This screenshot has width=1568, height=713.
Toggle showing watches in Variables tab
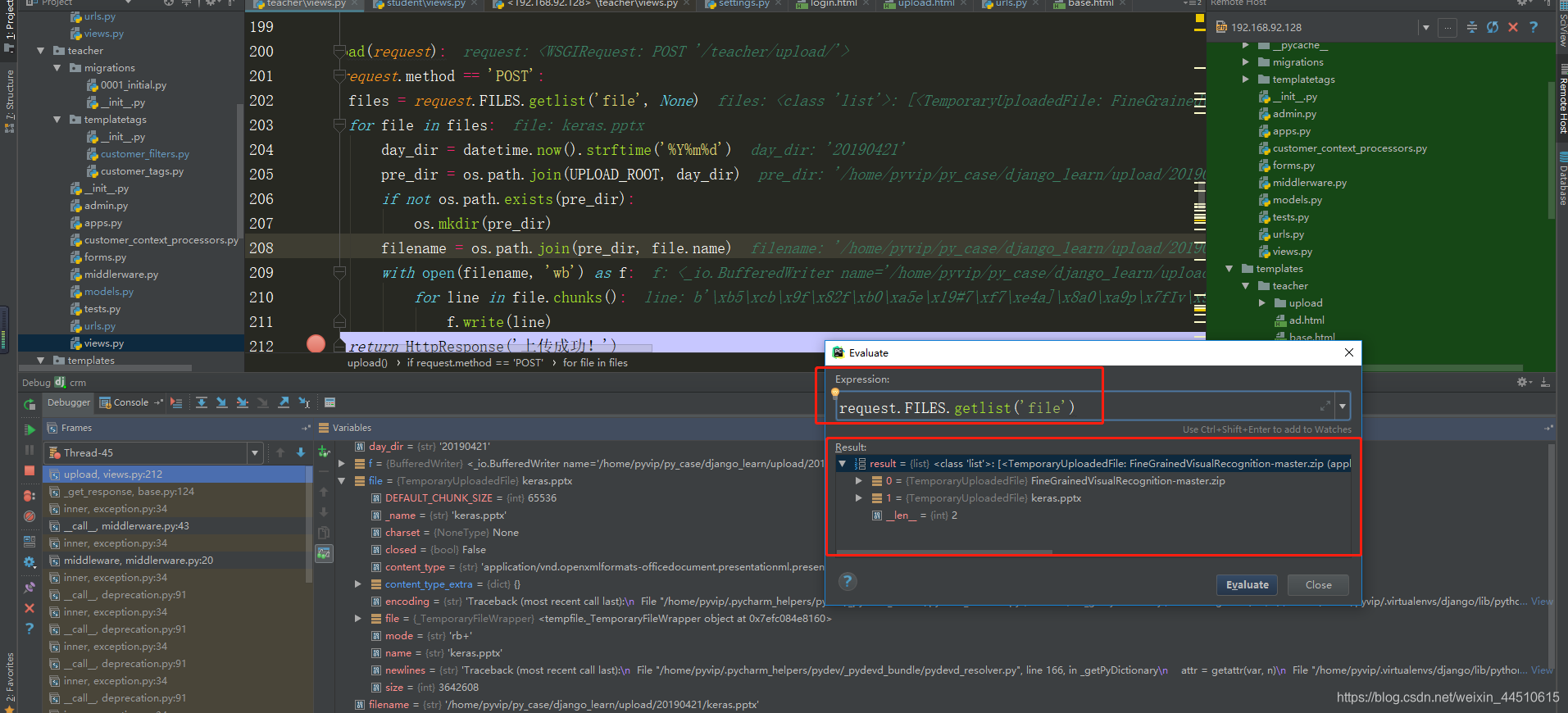(324, 554)
